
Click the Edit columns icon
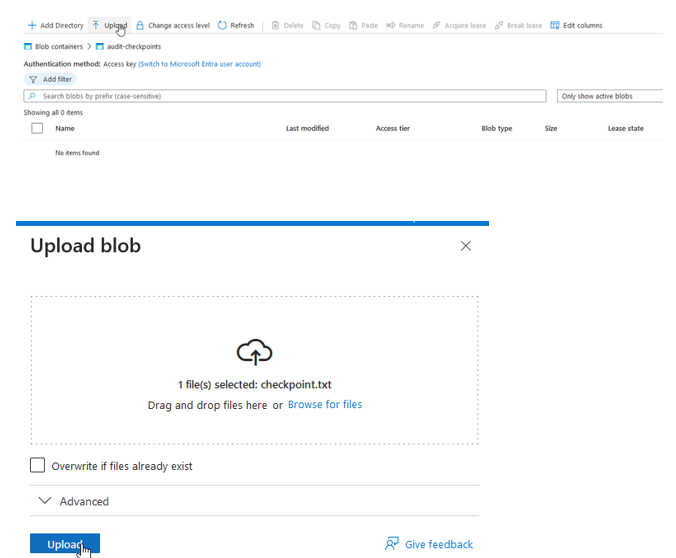coord(555,25)
